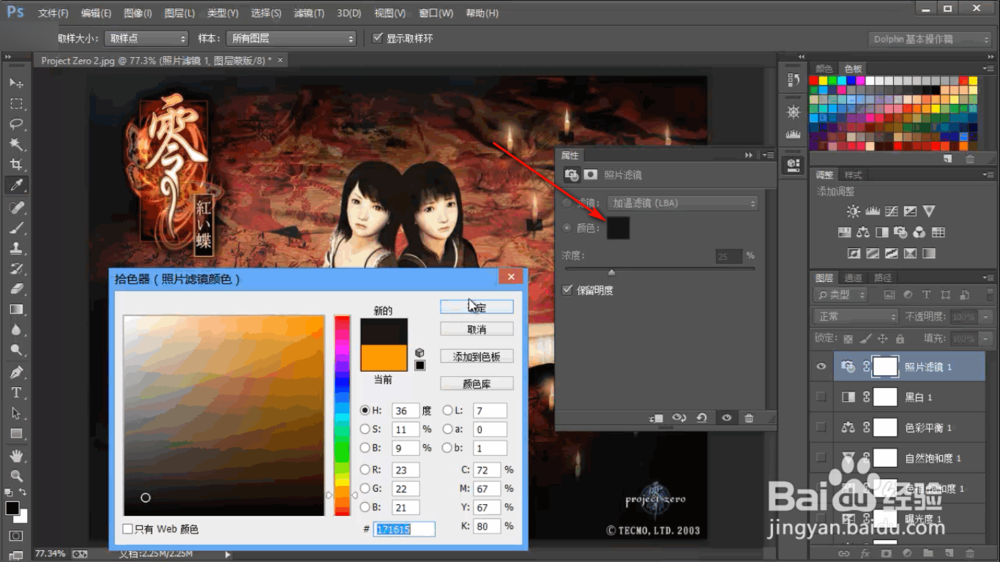
Task: Click the 添加到色板 button
Action: 476,357
